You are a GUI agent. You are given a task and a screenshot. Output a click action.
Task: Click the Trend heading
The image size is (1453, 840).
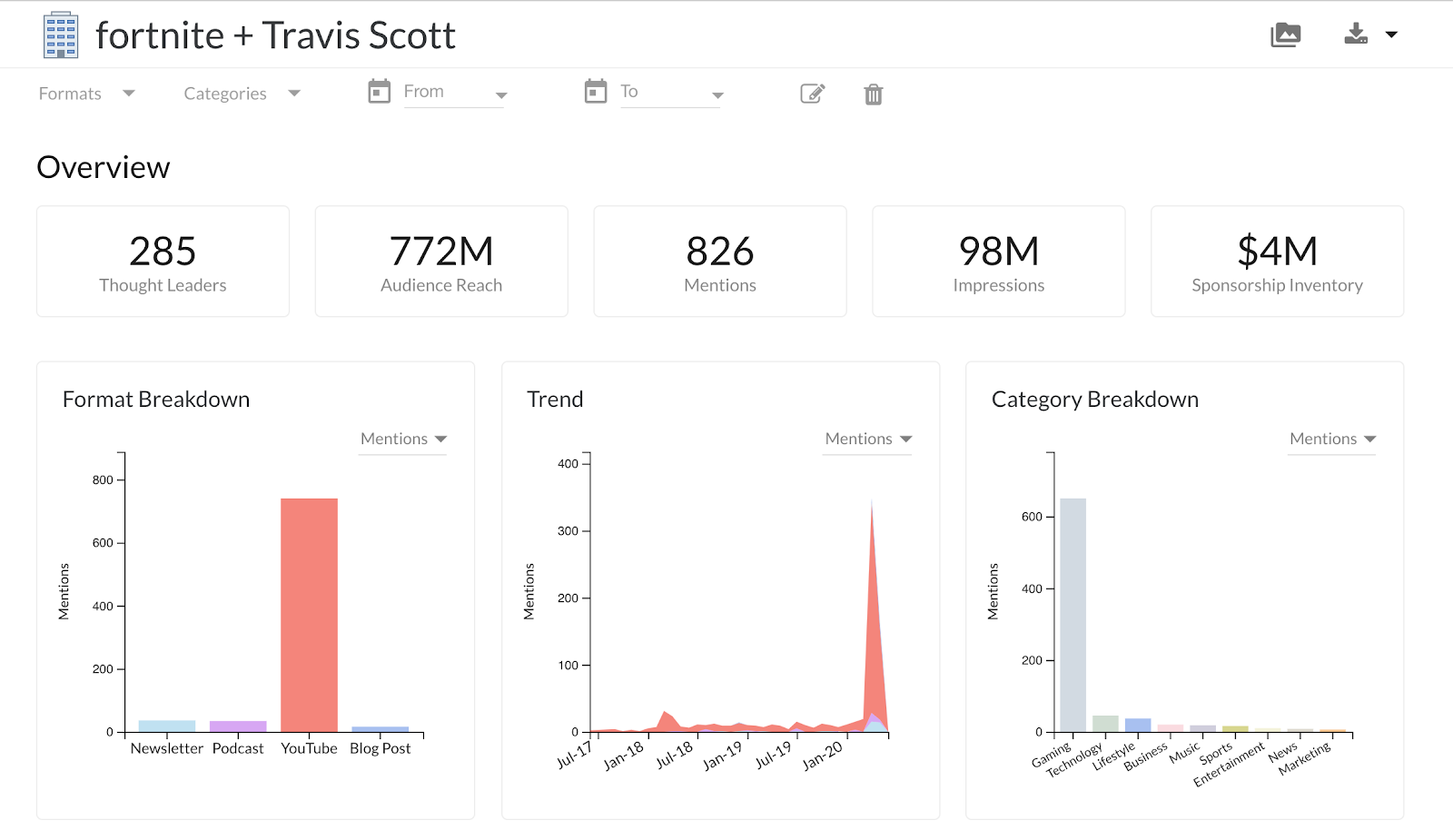point(555,400)
